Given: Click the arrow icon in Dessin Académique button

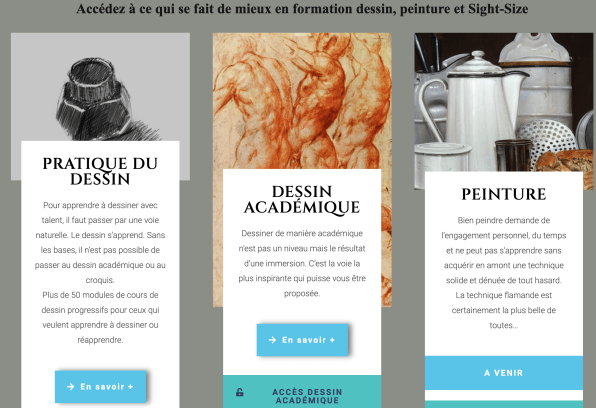Looking at the screenshot, I should [x=272, y=340].
